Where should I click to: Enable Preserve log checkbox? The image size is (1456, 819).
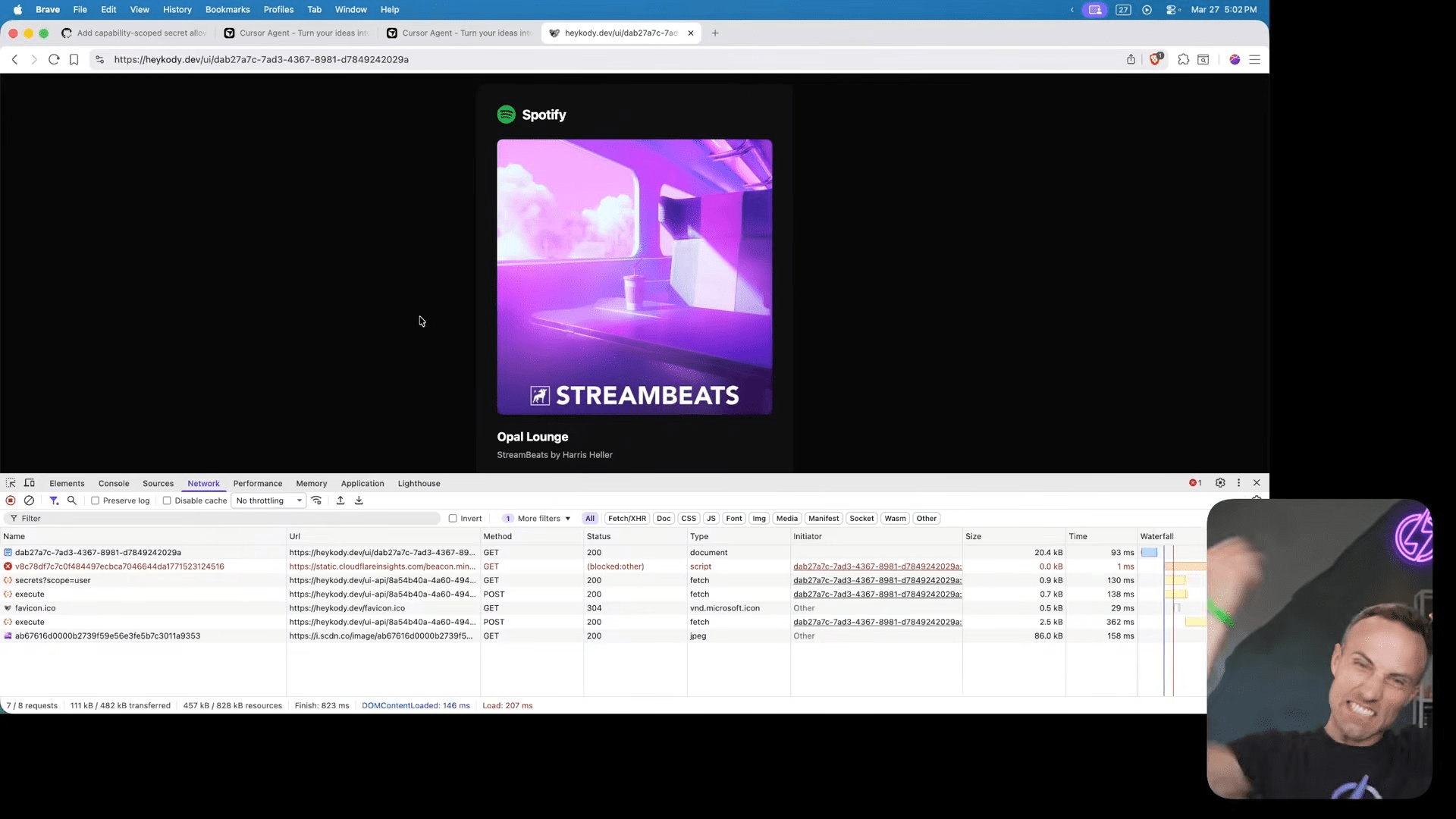click(96, 500)
